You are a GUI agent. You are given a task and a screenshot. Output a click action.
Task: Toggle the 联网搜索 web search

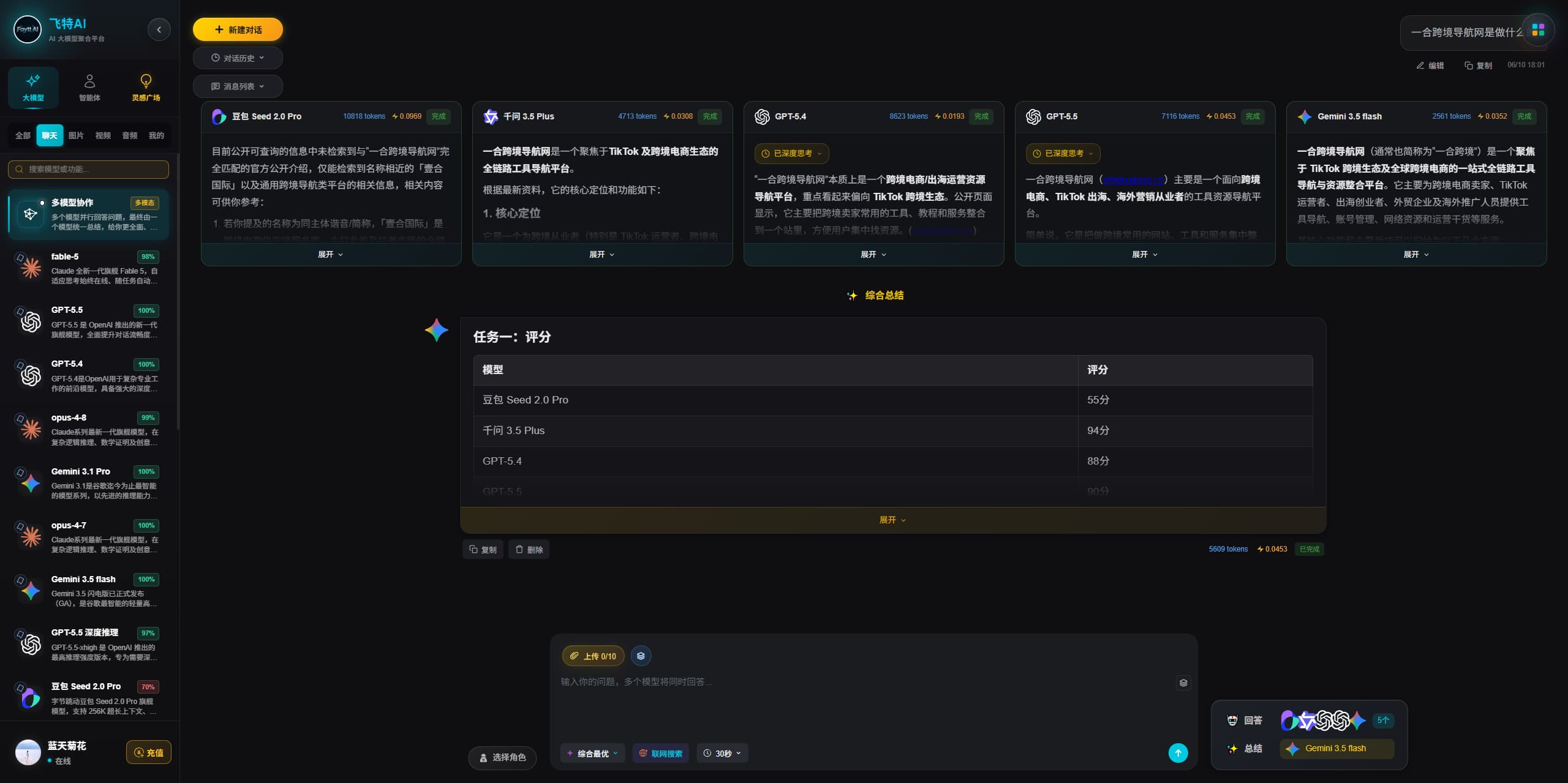(x=661, y=754)
